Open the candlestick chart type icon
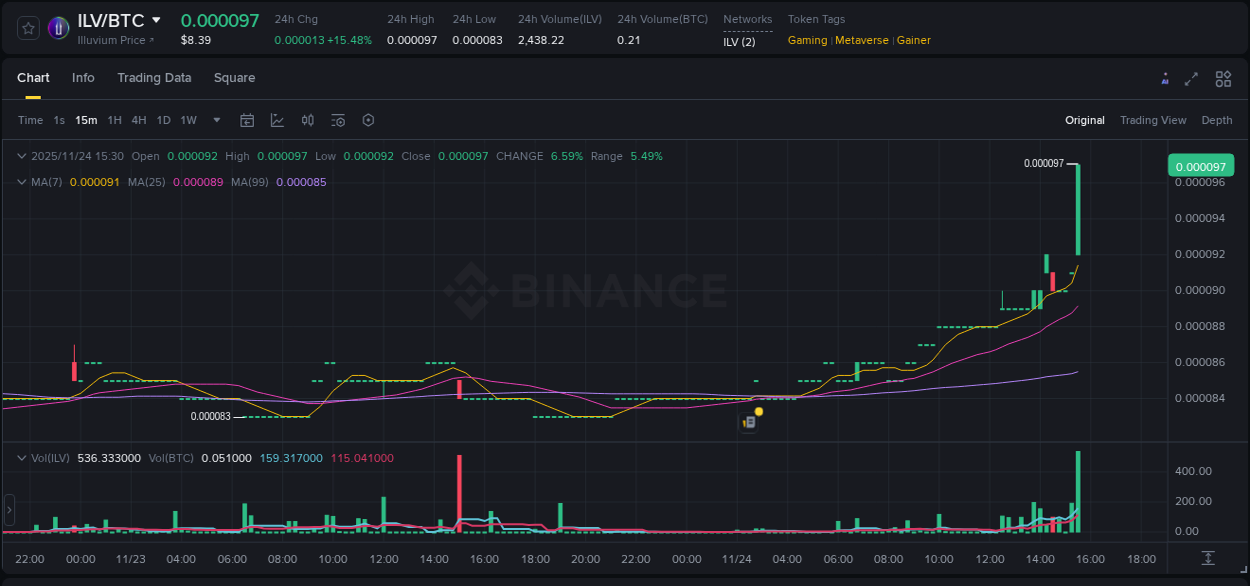Viewport: 1250px width, 586px height. 307,120
